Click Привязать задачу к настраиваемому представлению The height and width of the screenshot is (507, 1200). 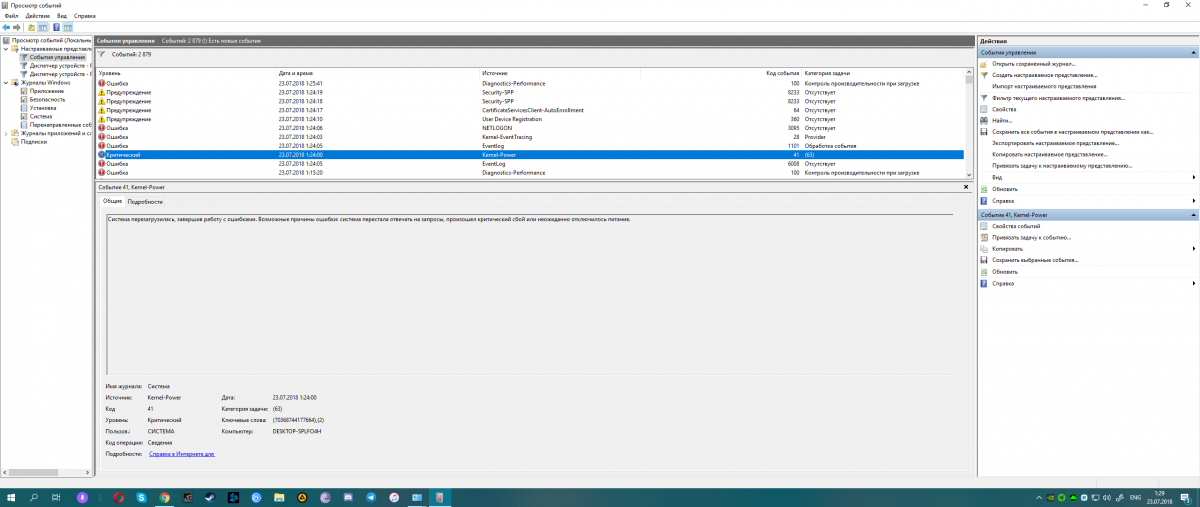1061,166
